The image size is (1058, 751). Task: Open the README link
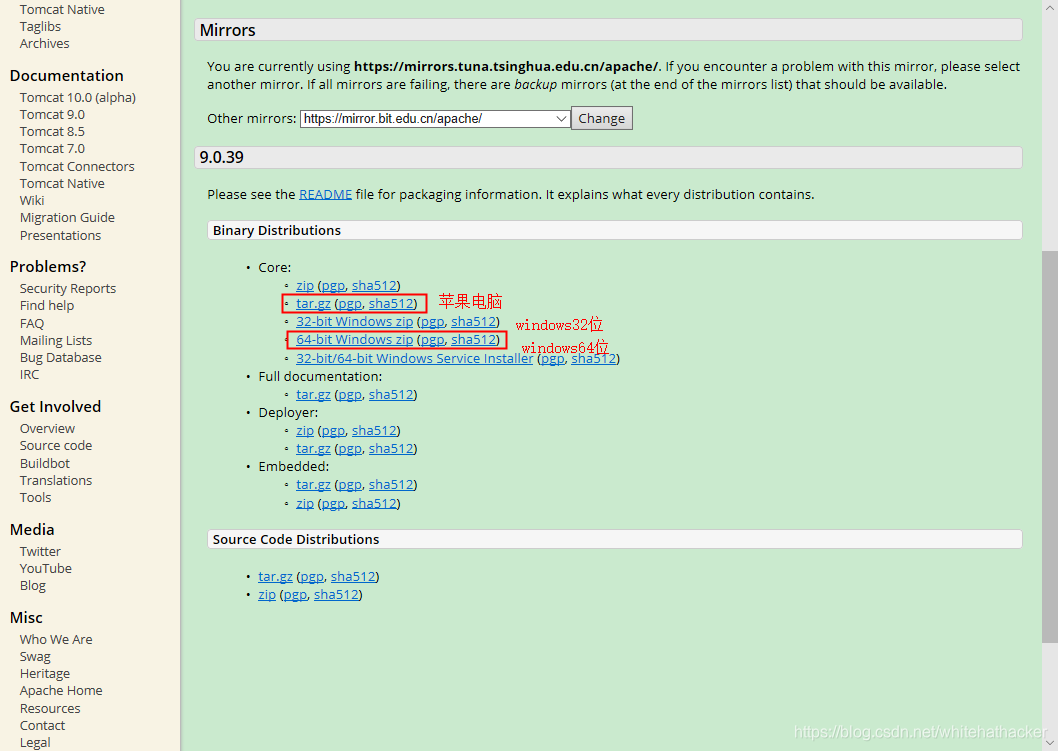325,194
